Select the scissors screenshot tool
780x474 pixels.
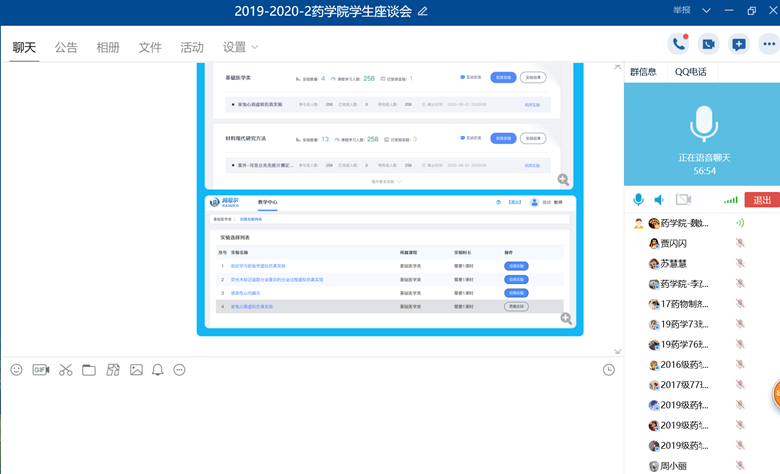click(x=65, y=370)
